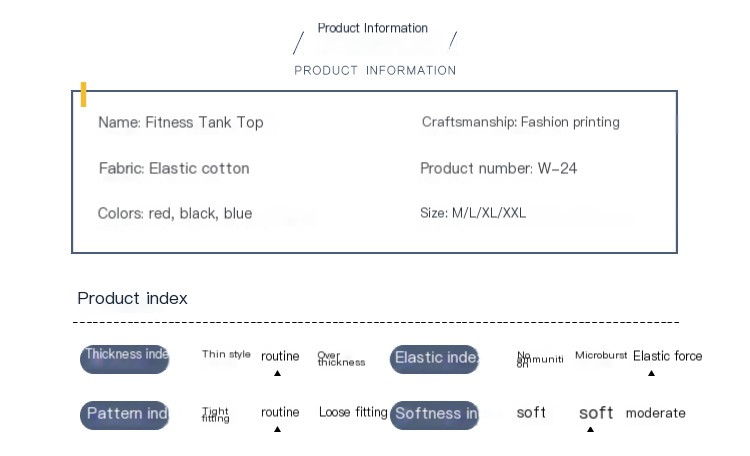Pick the Microburst elasticity option

point(601,356)
